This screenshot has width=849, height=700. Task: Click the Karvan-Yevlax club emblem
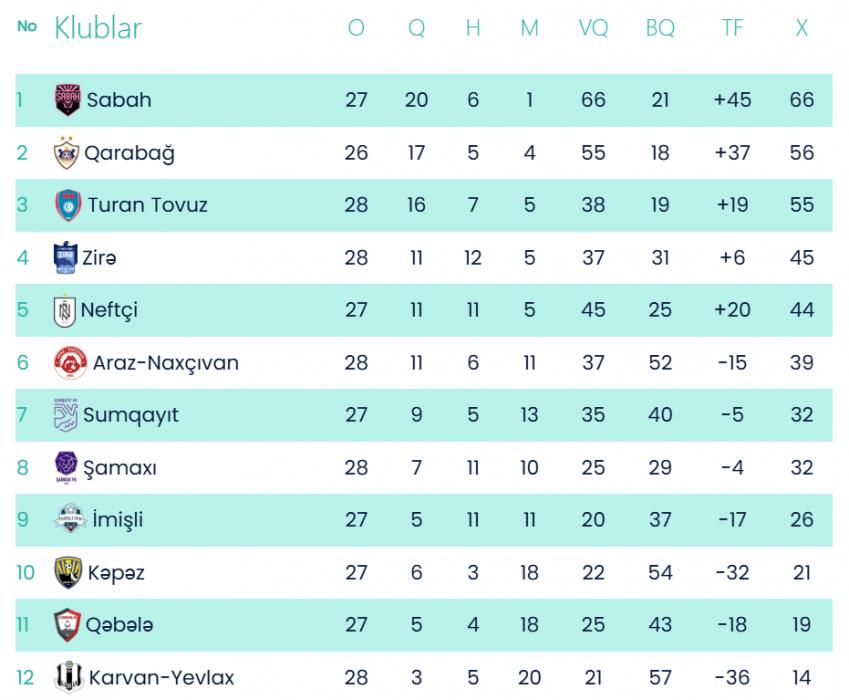tap(68, 677)
